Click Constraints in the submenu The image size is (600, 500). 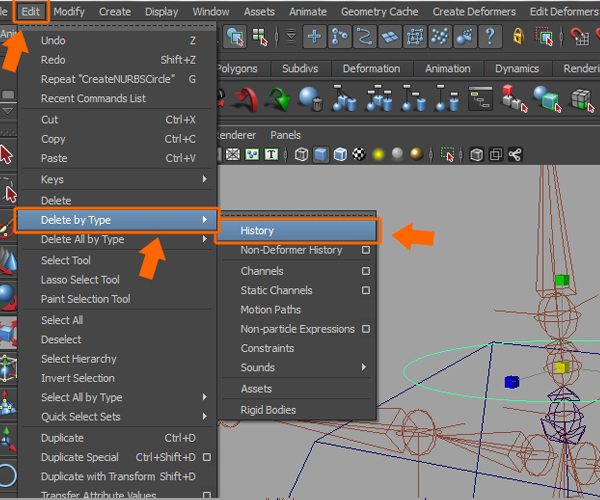(297, 348)
